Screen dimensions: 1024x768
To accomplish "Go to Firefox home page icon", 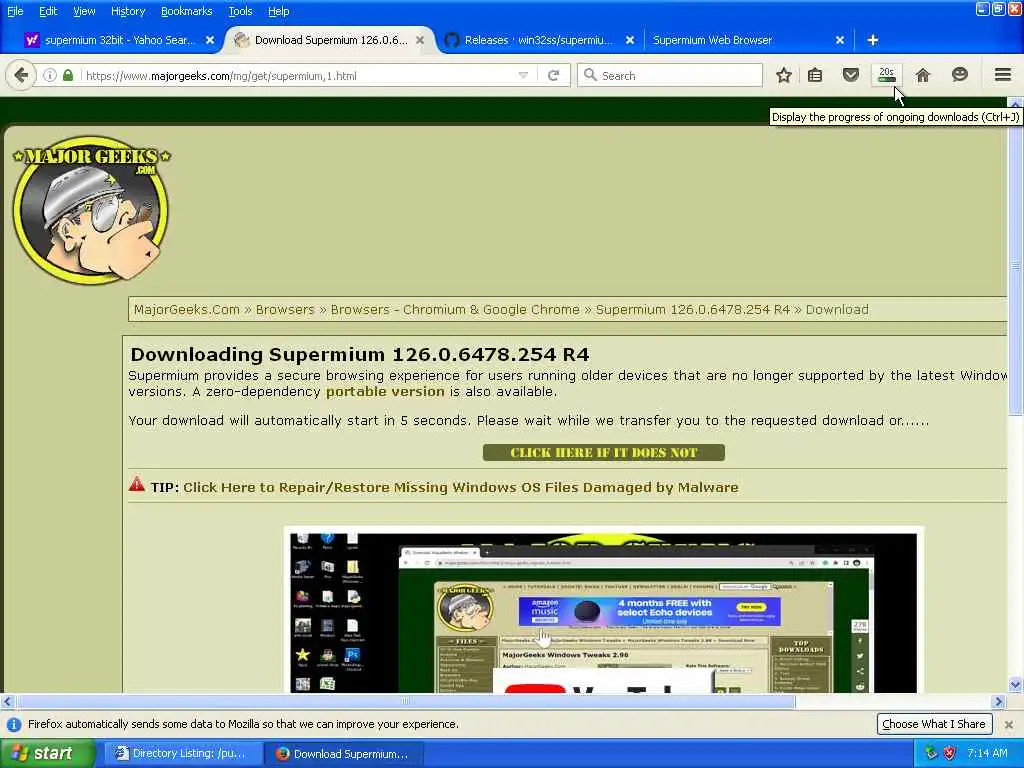I will click(923, 76).
